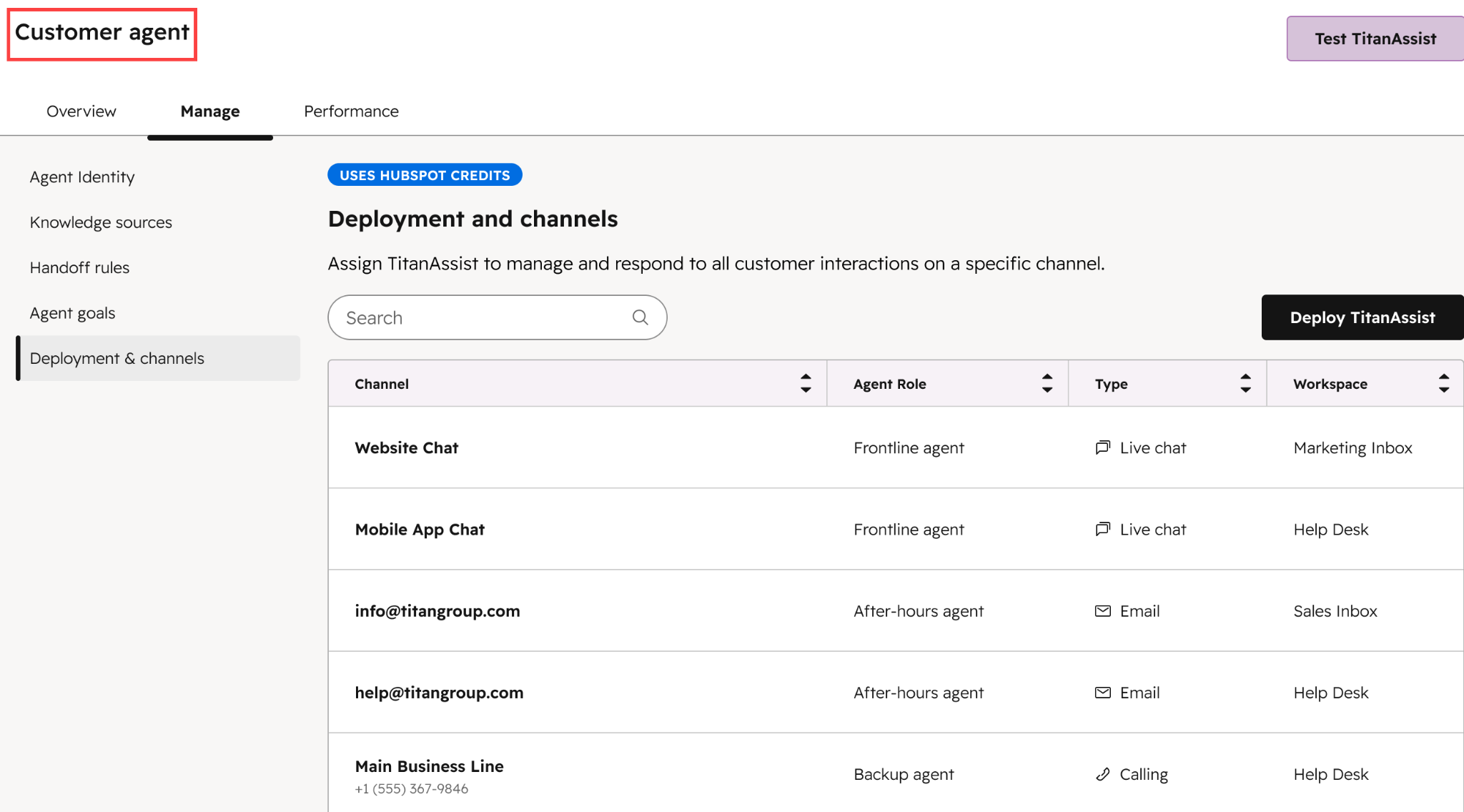Click Frontline agent in the Mobile App Chat row

(909, 530)
